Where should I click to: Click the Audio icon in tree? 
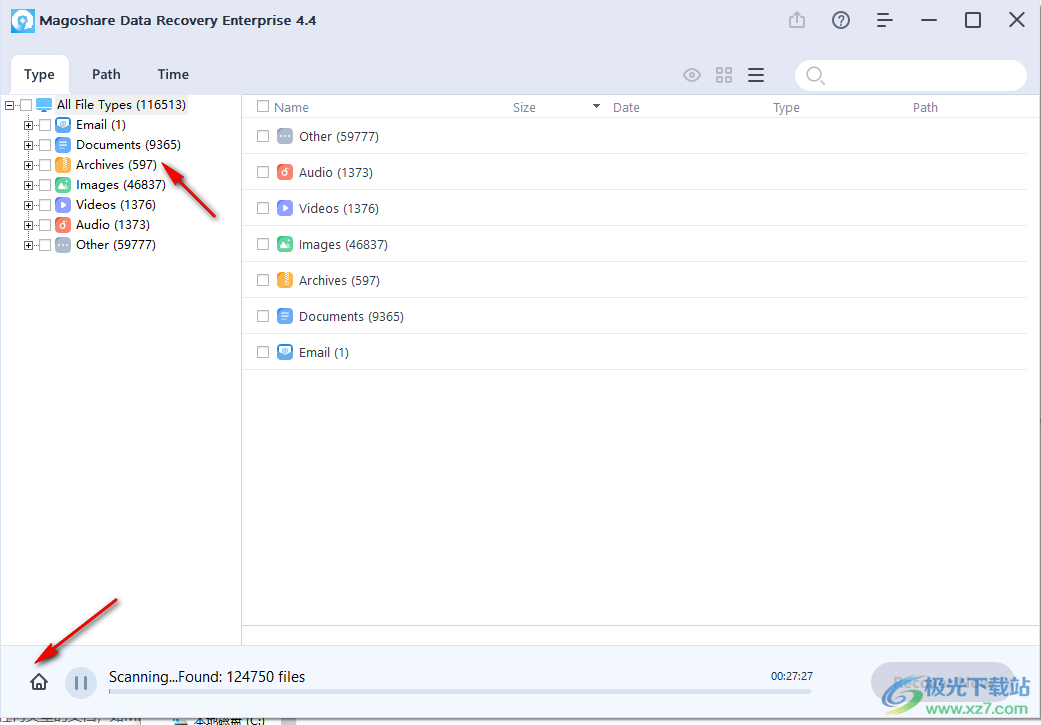[x=63, y=224]
